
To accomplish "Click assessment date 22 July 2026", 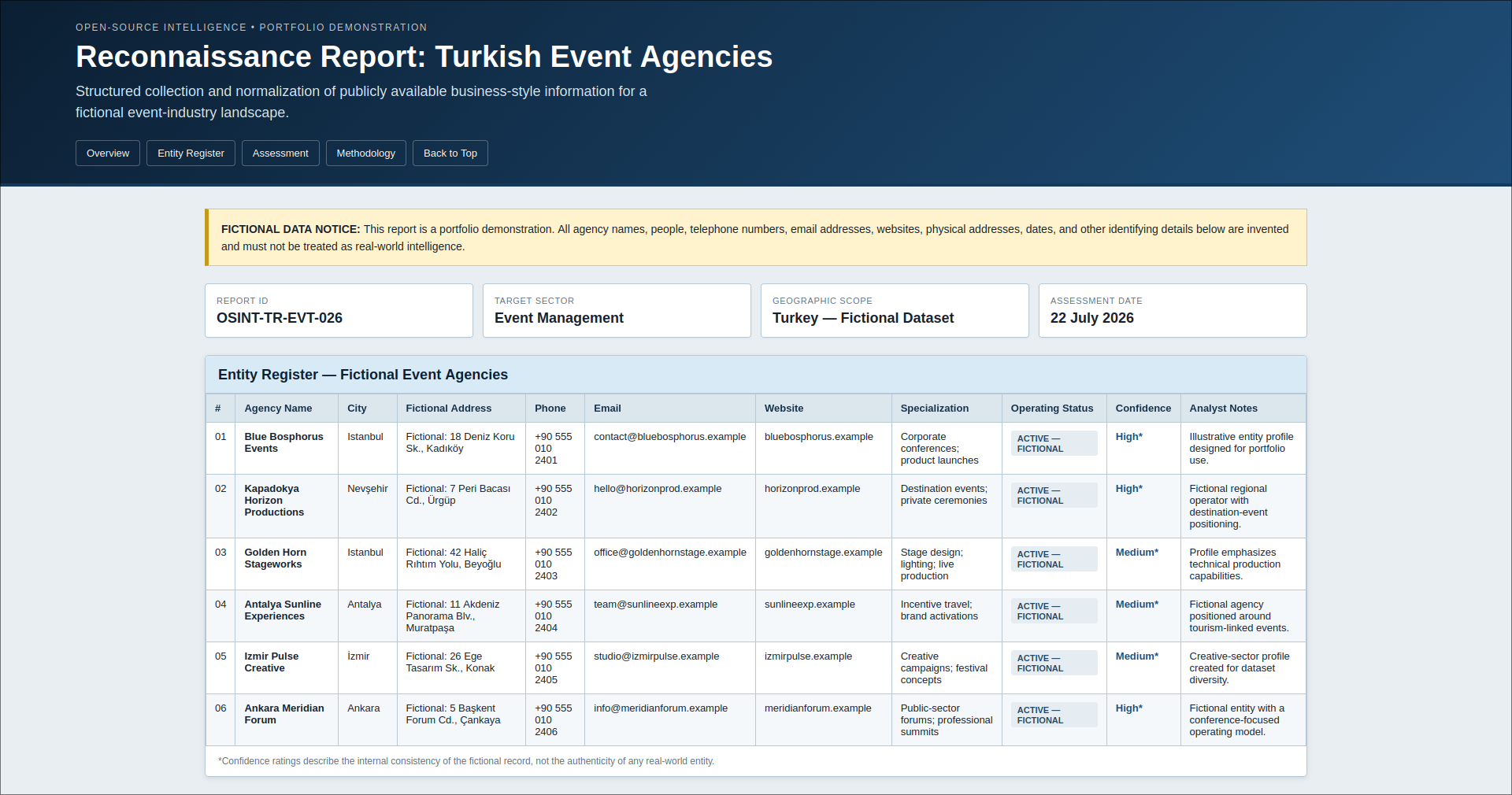I will [1092, 318].
